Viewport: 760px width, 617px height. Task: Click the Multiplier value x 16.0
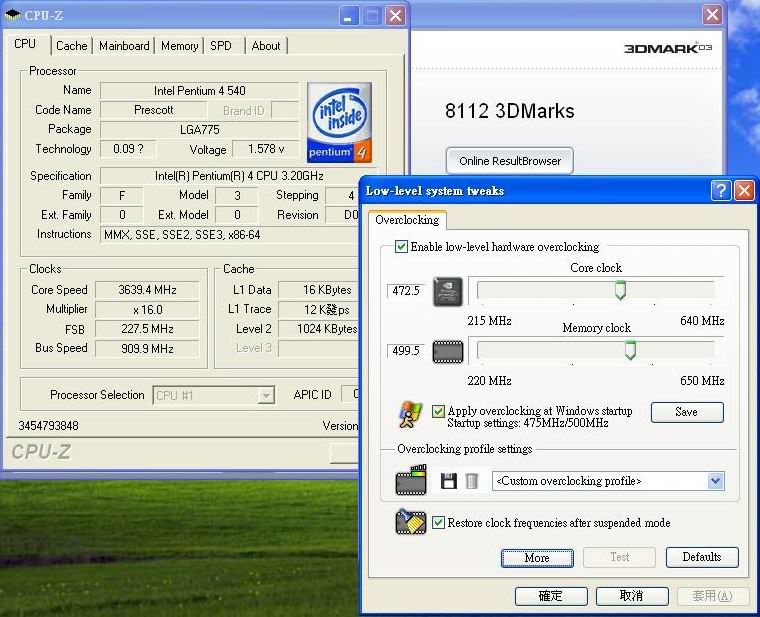pyautogui.click(x=147, y=310)
